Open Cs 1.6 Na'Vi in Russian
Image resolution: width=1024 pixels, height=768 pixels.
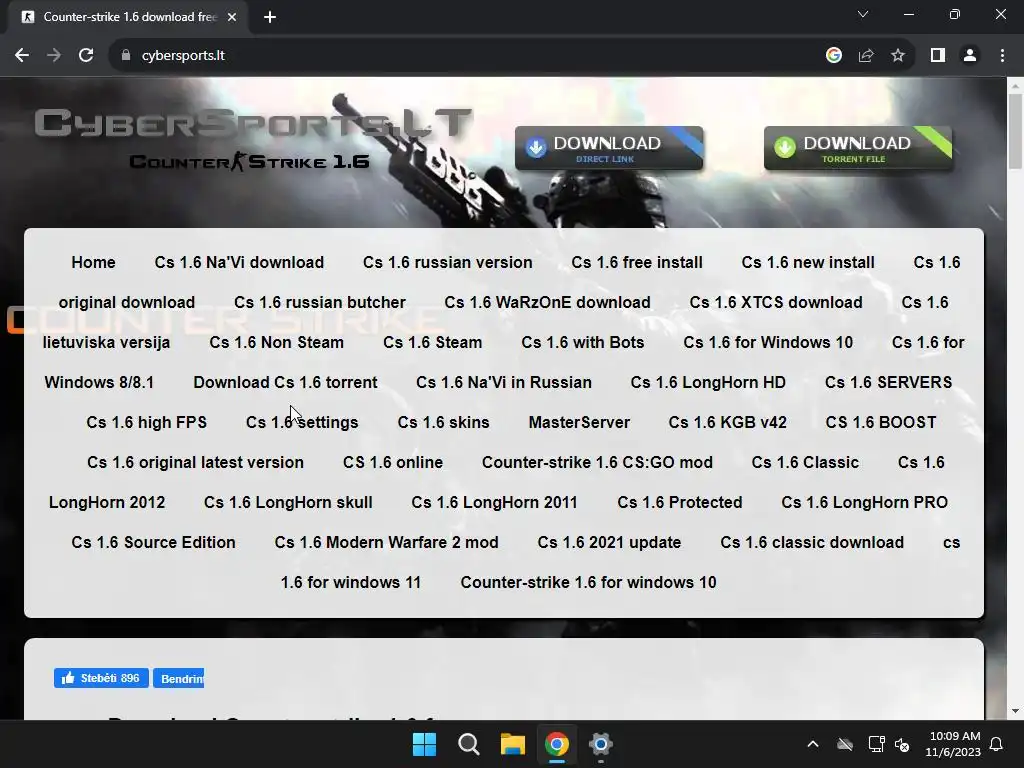tap(504, 383)
